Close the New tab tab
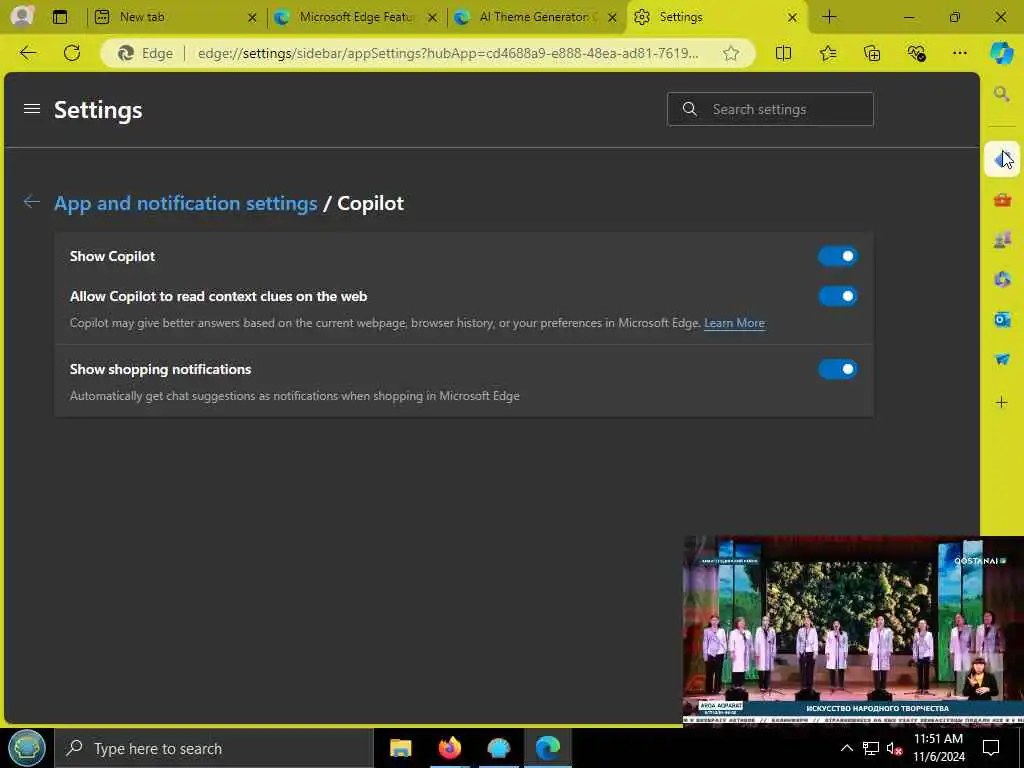 [x=252, y=18]
